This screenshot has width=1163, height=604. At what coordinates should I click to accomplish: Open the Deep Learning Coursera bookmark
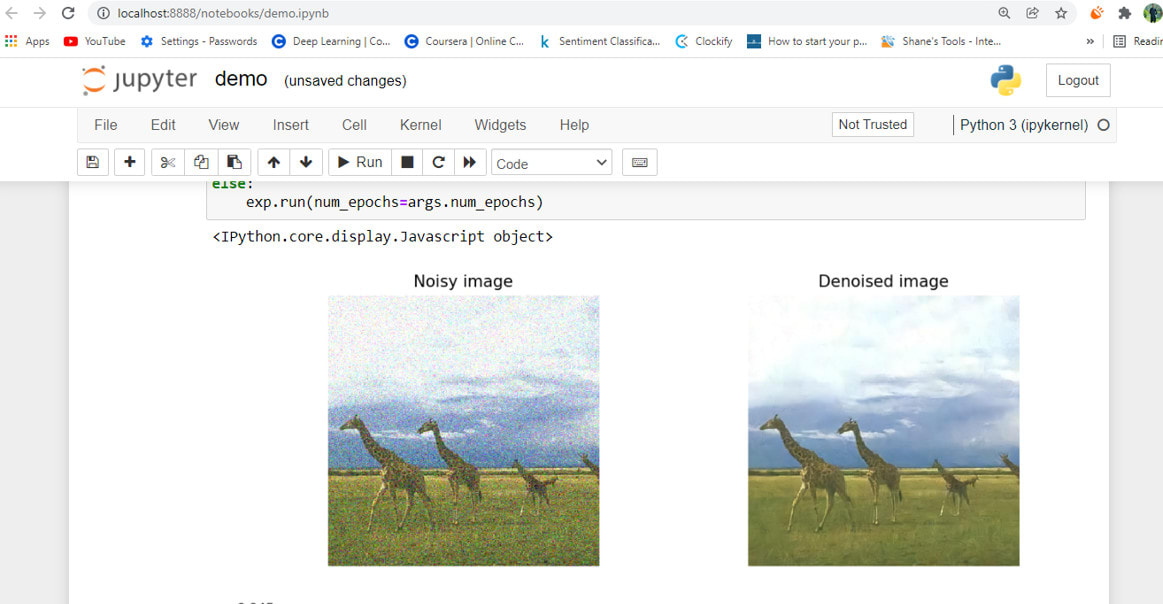pos(331,42)
